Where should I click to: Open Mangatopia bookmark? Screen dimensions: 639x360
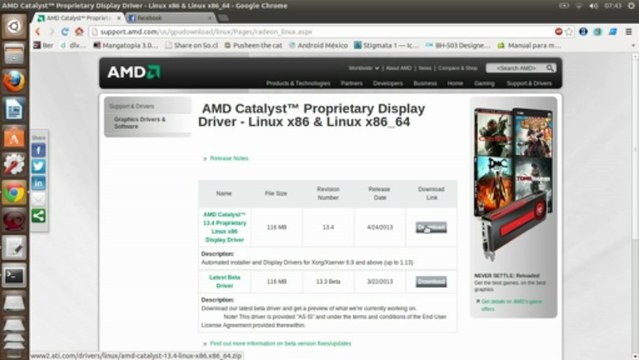click(x=126, y=45)
